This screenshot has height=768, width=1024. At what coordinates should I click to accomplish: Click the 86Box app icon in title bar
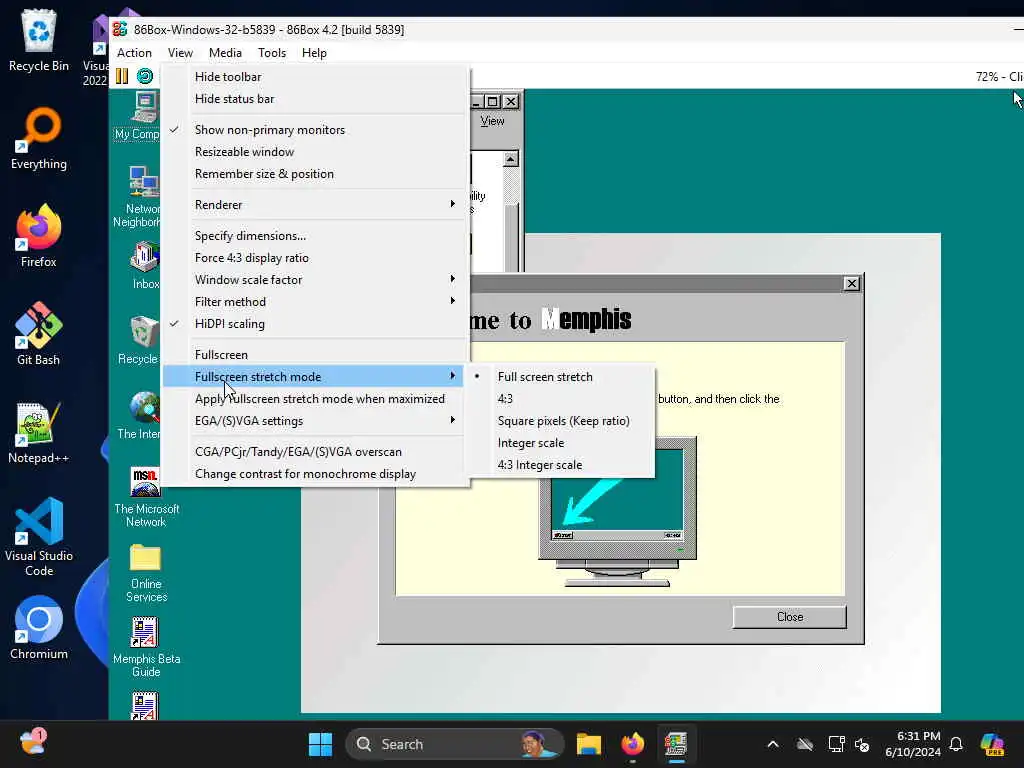tap(120, 29)
